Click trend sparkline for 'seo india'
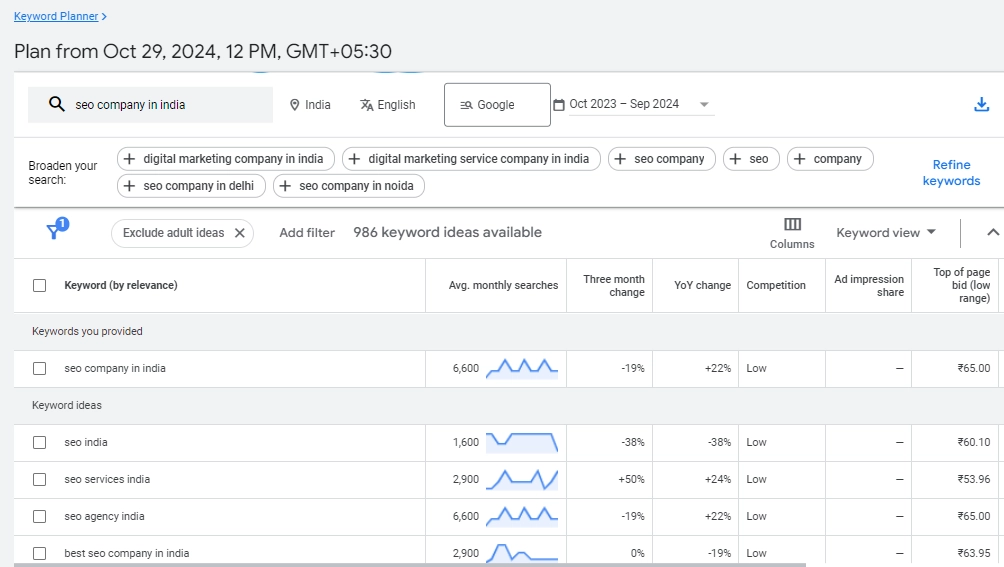Viewport: 1004px width, 567px height. point(522,443)
